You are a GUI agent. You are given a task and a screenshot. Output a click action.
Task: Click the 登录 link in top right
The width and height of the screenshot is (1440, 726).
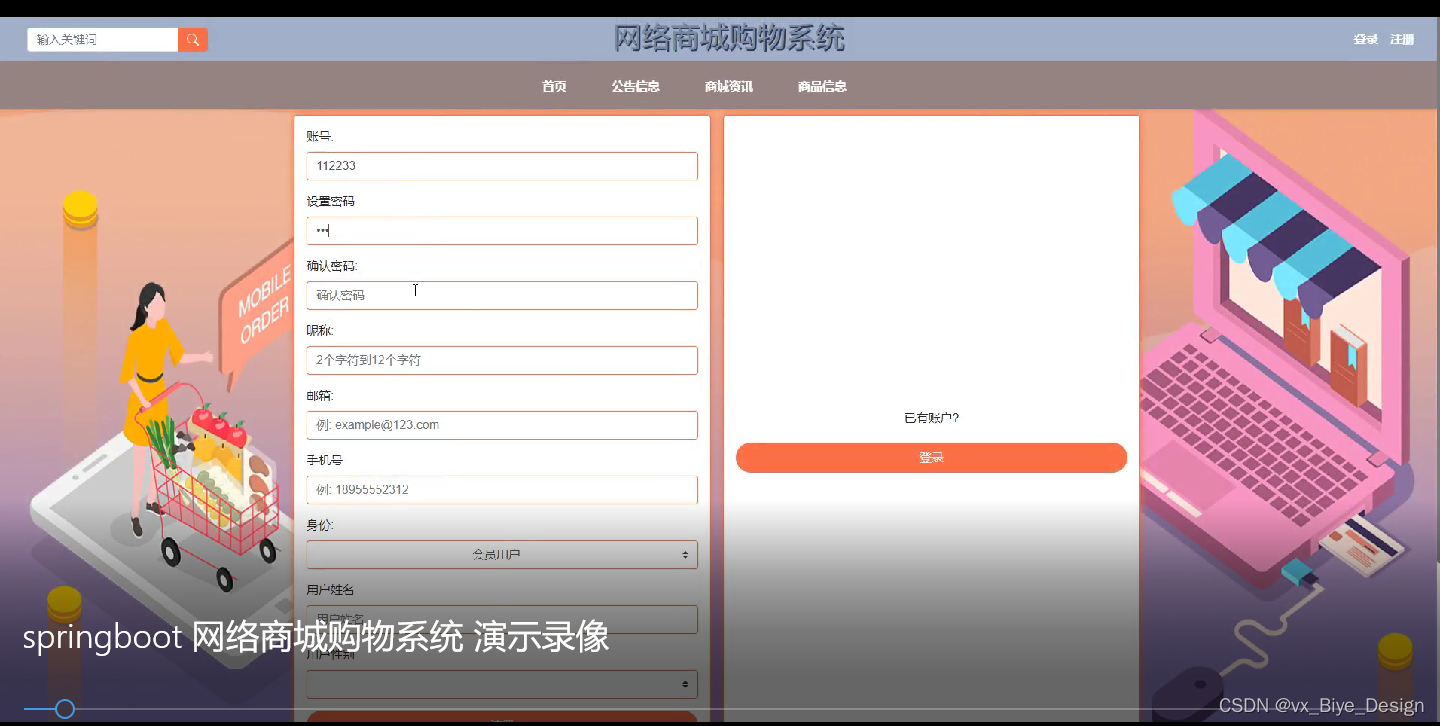point(1365,39)
